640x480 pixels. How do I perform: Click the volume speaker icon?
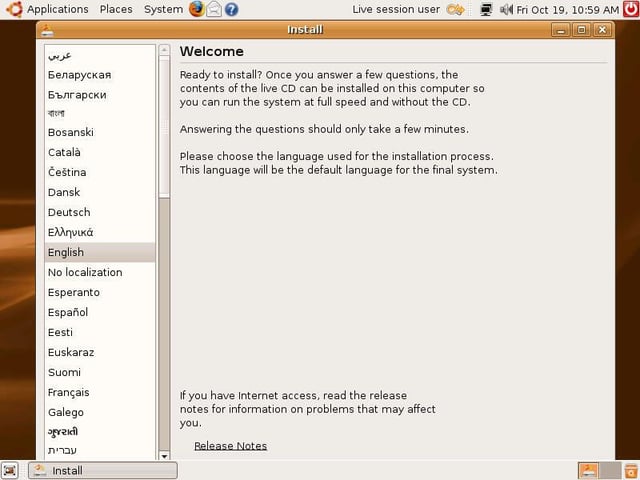click(506, 9)
